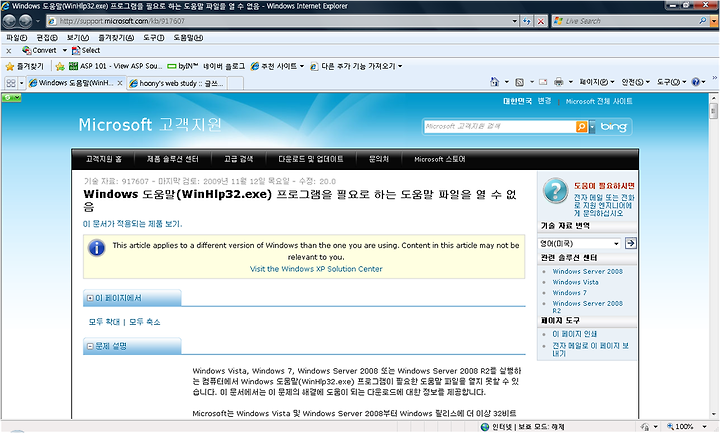Viewport: 720px width, 433px height.
Task: Click the Print icon in command bar
Action: 558,82
